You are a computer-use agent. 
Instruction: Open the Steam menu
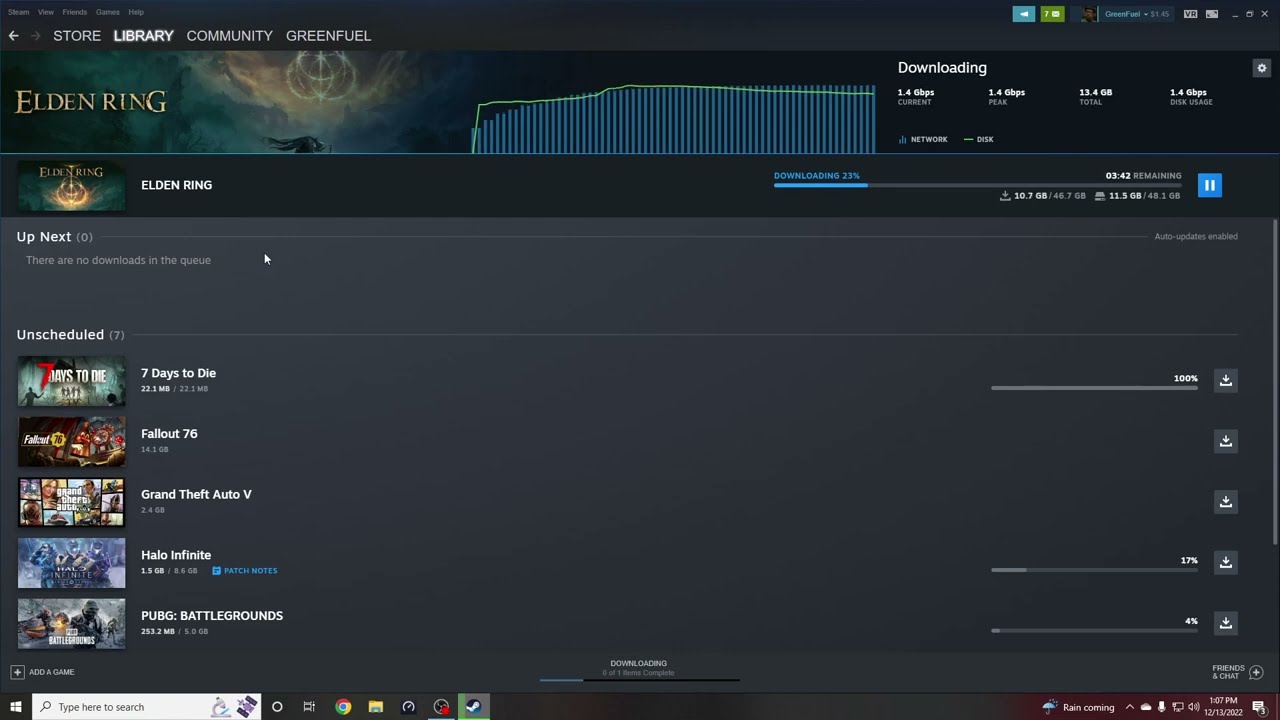[x=18, y=12]
